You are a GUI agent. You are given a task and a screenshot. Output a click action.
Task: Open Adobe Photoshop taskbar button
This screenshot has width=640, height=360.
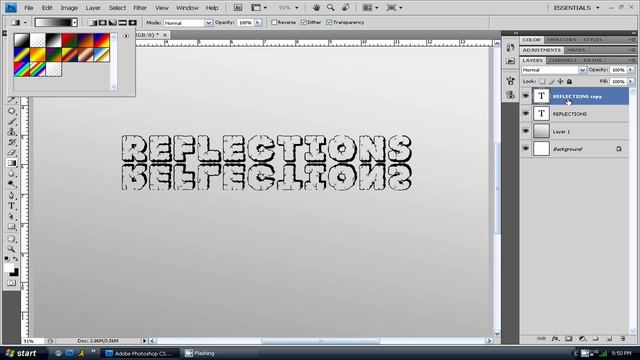tap(140, 353)
